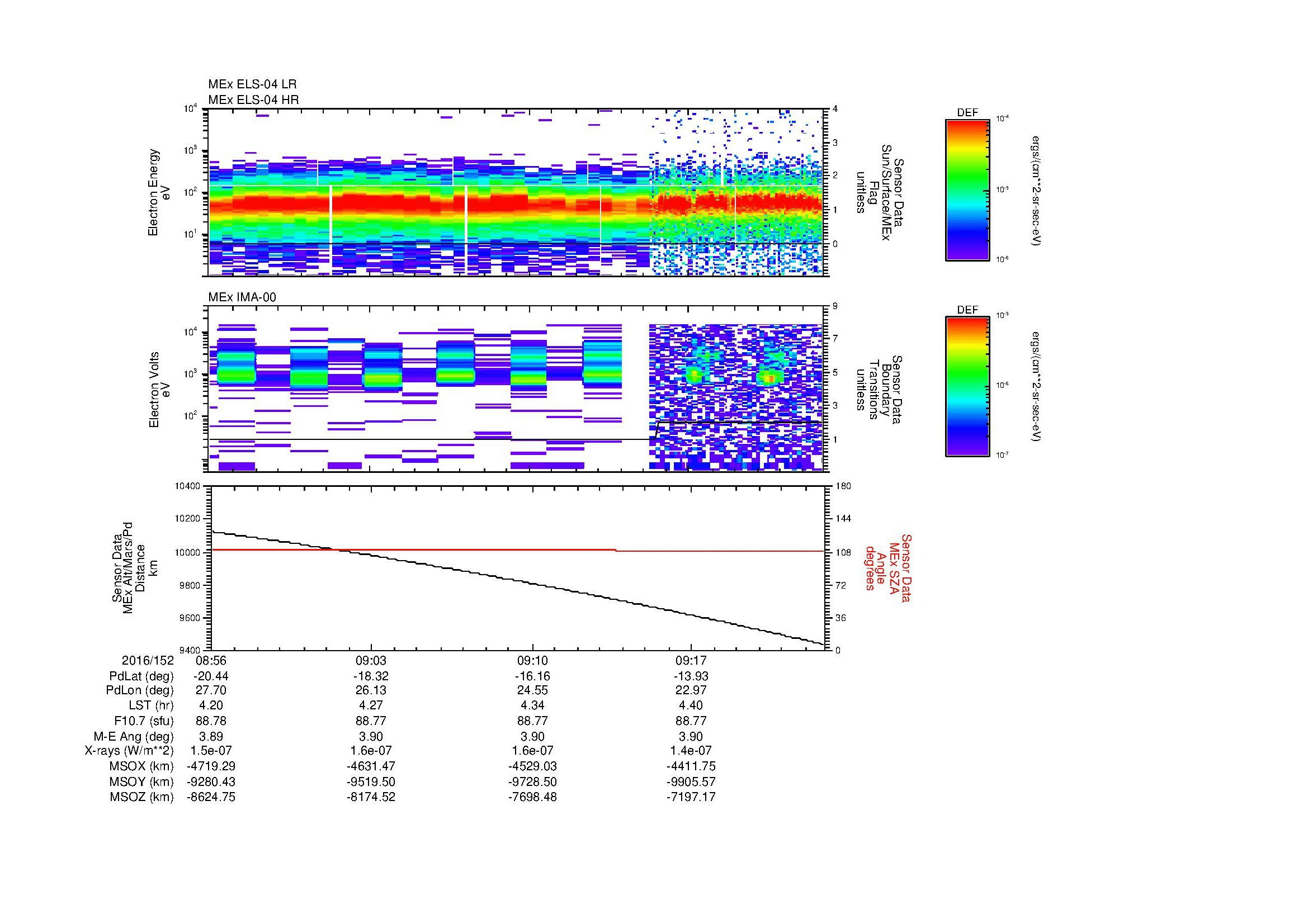
Task: Click the 'MEx ELS-04 LR' panel title
Action: point(252,84)
